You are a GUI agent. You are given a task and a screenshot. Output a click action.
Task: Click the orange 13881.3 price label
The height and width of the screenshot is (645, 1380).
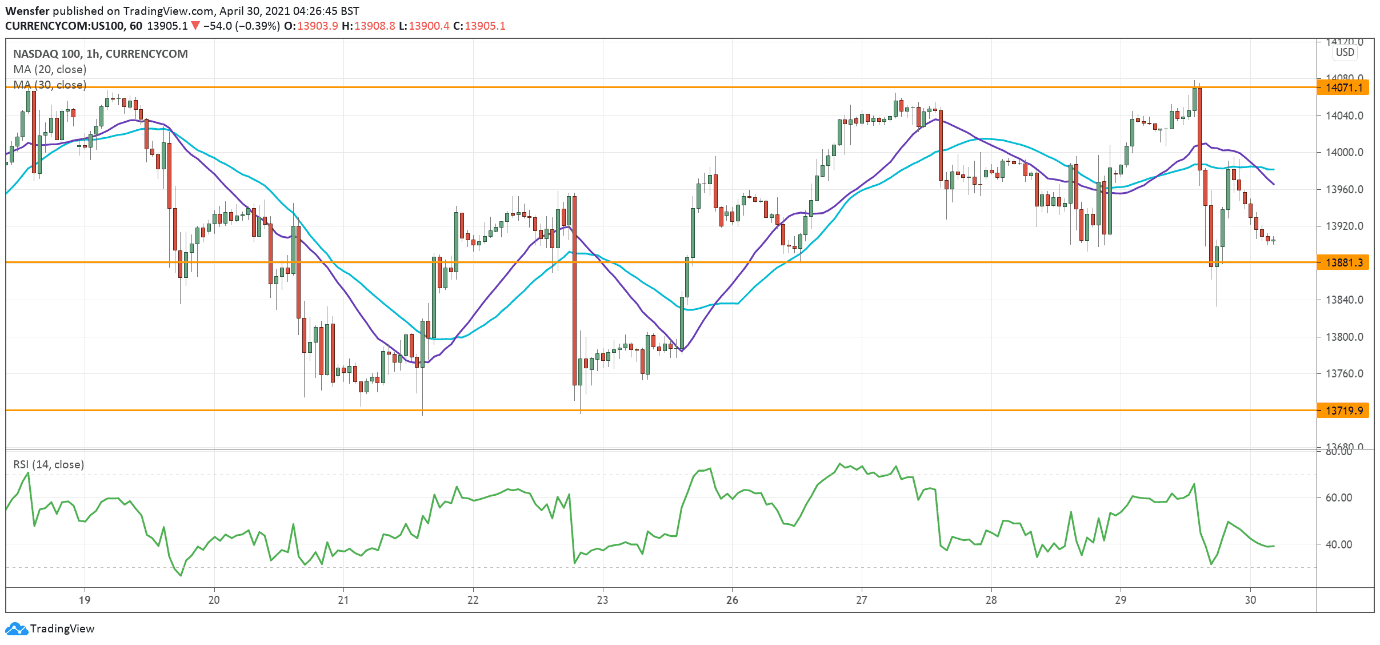pos(1344,262)
